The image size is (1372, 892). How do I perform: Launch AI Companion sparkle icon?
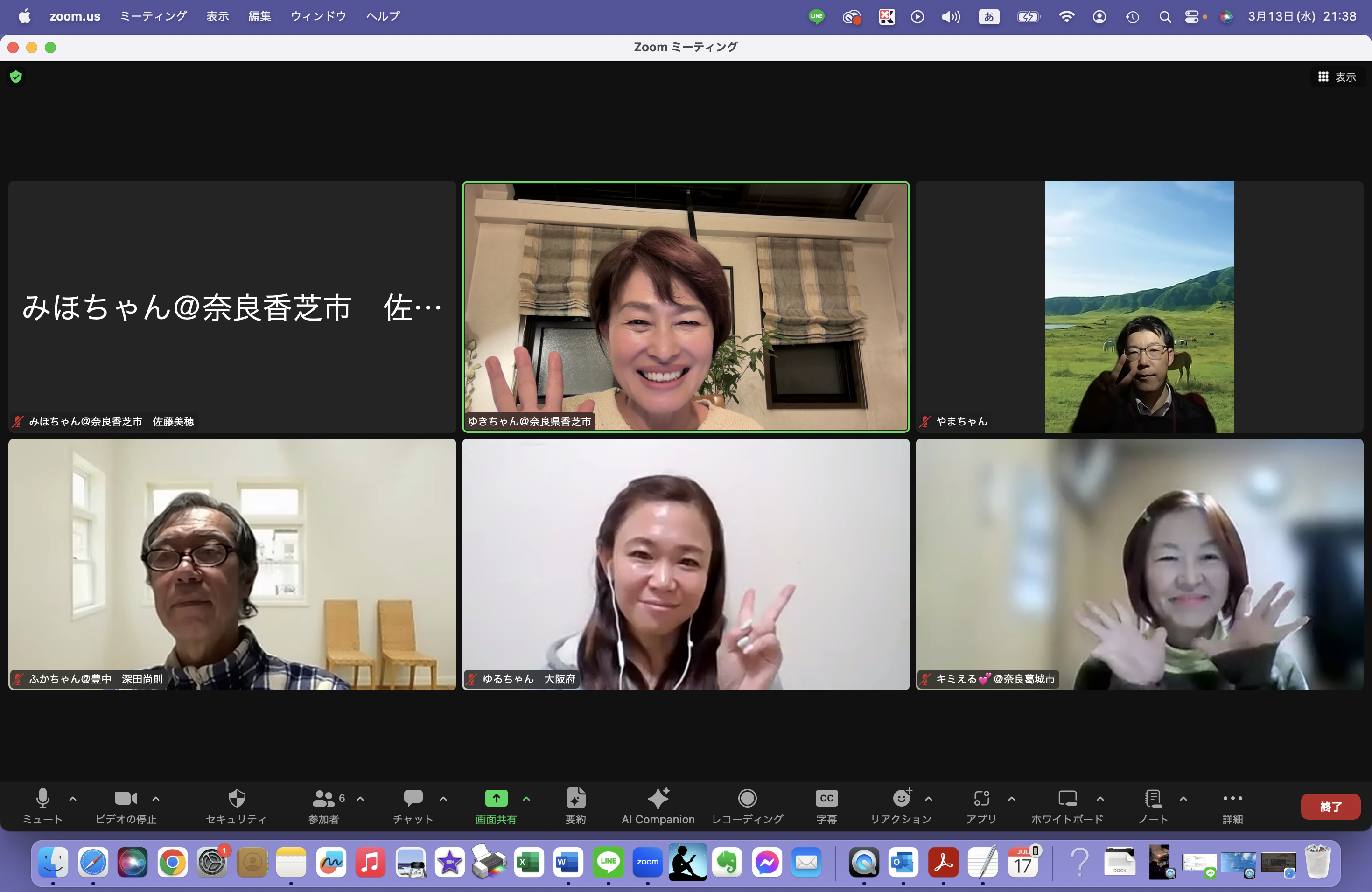coord(658,799)
